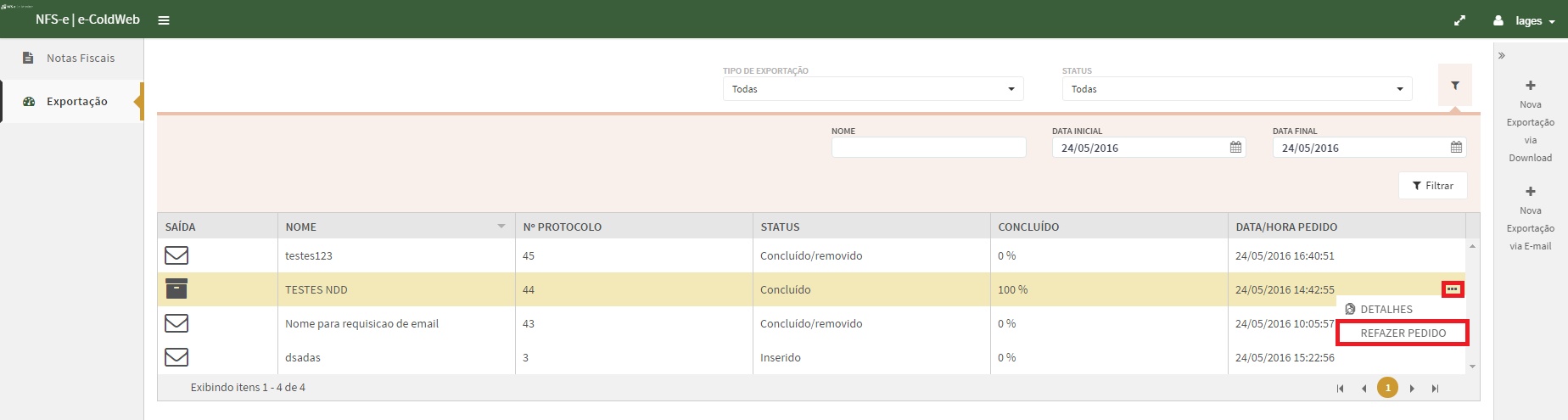Select page 1 in pagination
Viewport: 1568px width, 420px height.
(1388, 388)
